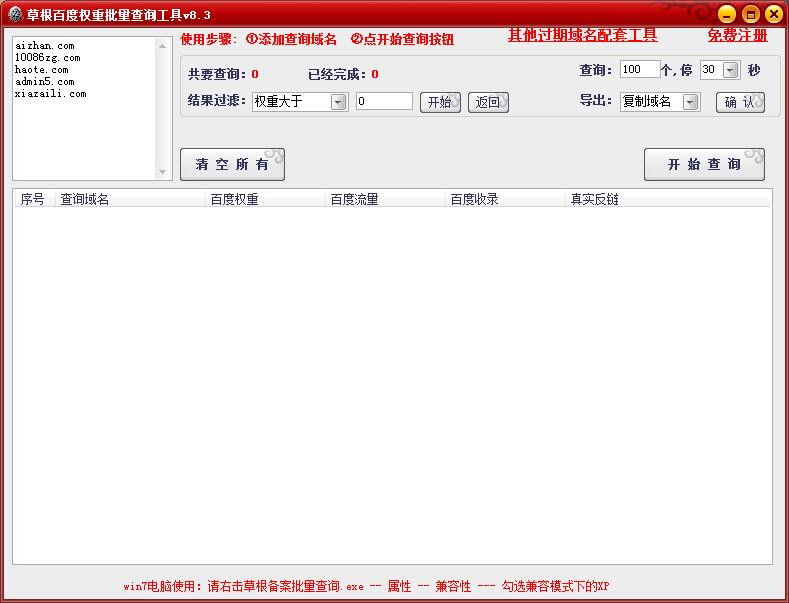Click the 开始 filter button
The width and height of the screenshot is (789, 603).
[x=440, y=102]
